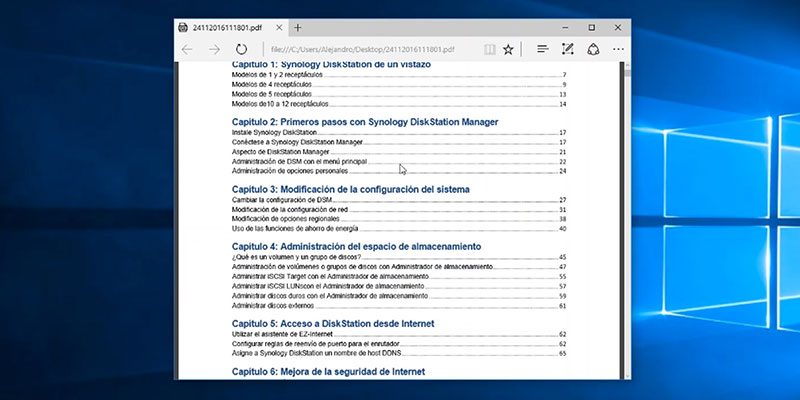Make a Web Note with pen icon
This screenshot has height=400, width=800.
click(567, 49)
